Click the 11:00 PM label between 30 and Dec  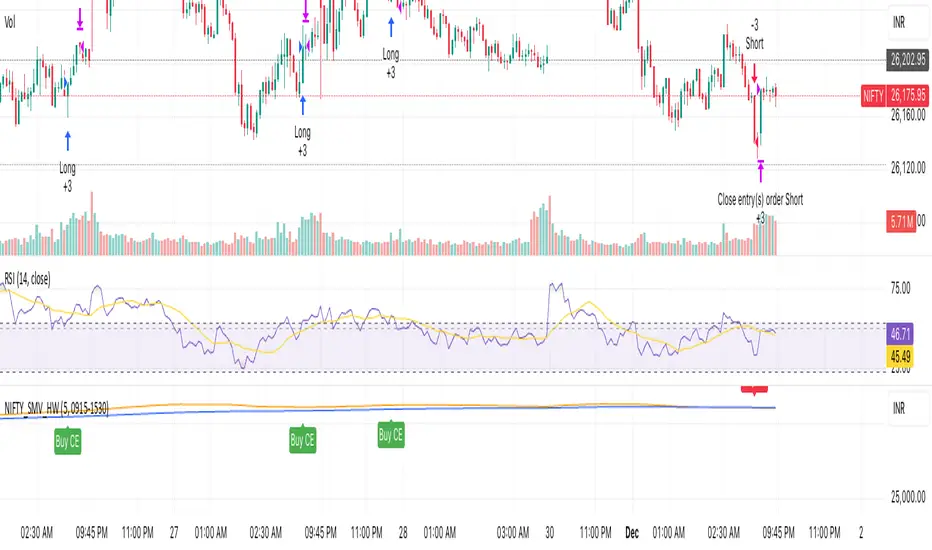pyautogui.click(x=596, y=533)
